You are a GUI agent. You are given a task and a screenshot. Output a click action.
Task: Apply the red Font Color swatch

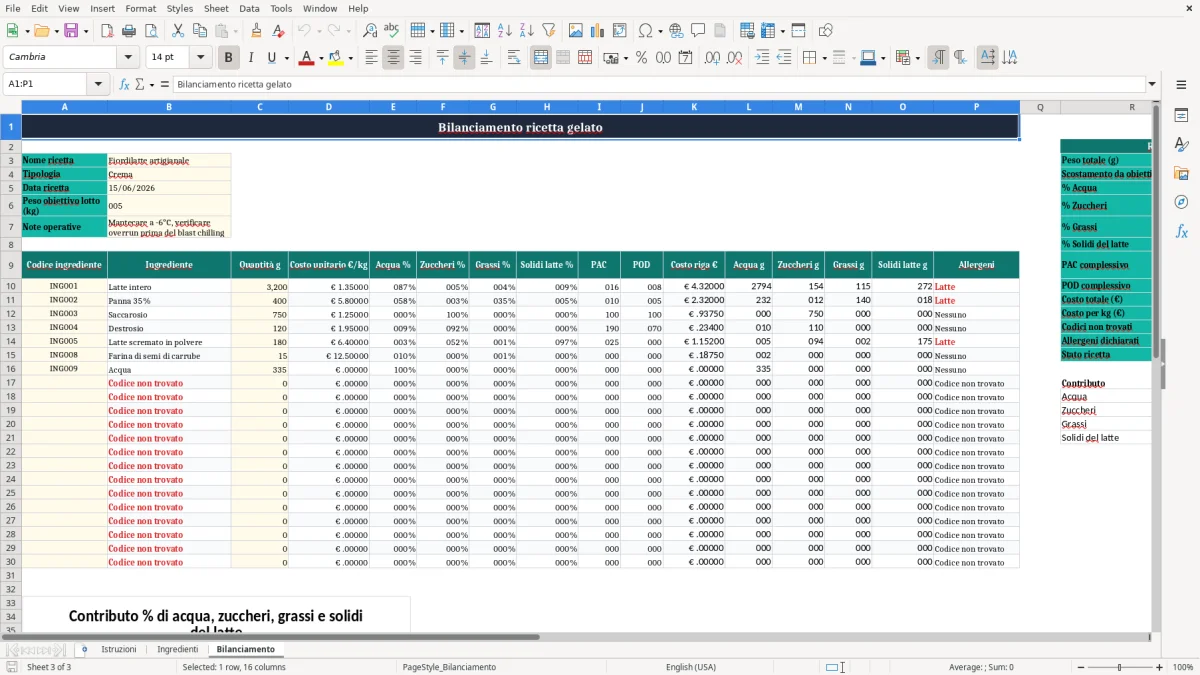pyautogui.click(x=306, y=58)
